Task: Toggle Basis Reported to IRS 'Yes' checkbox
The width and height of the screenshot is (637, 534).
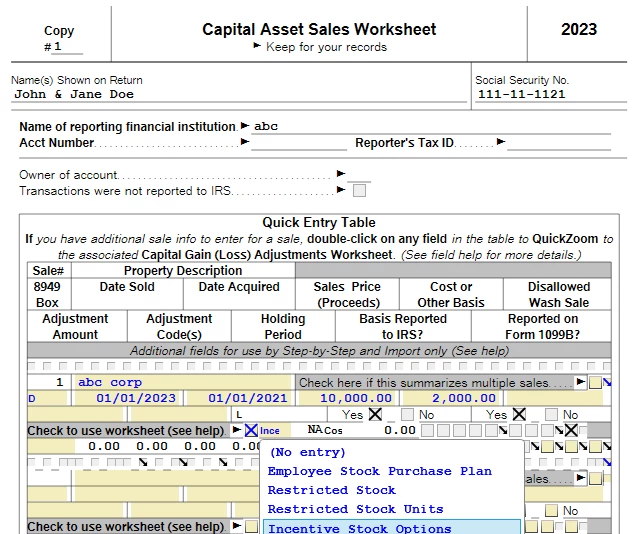Action: [375, 415]
